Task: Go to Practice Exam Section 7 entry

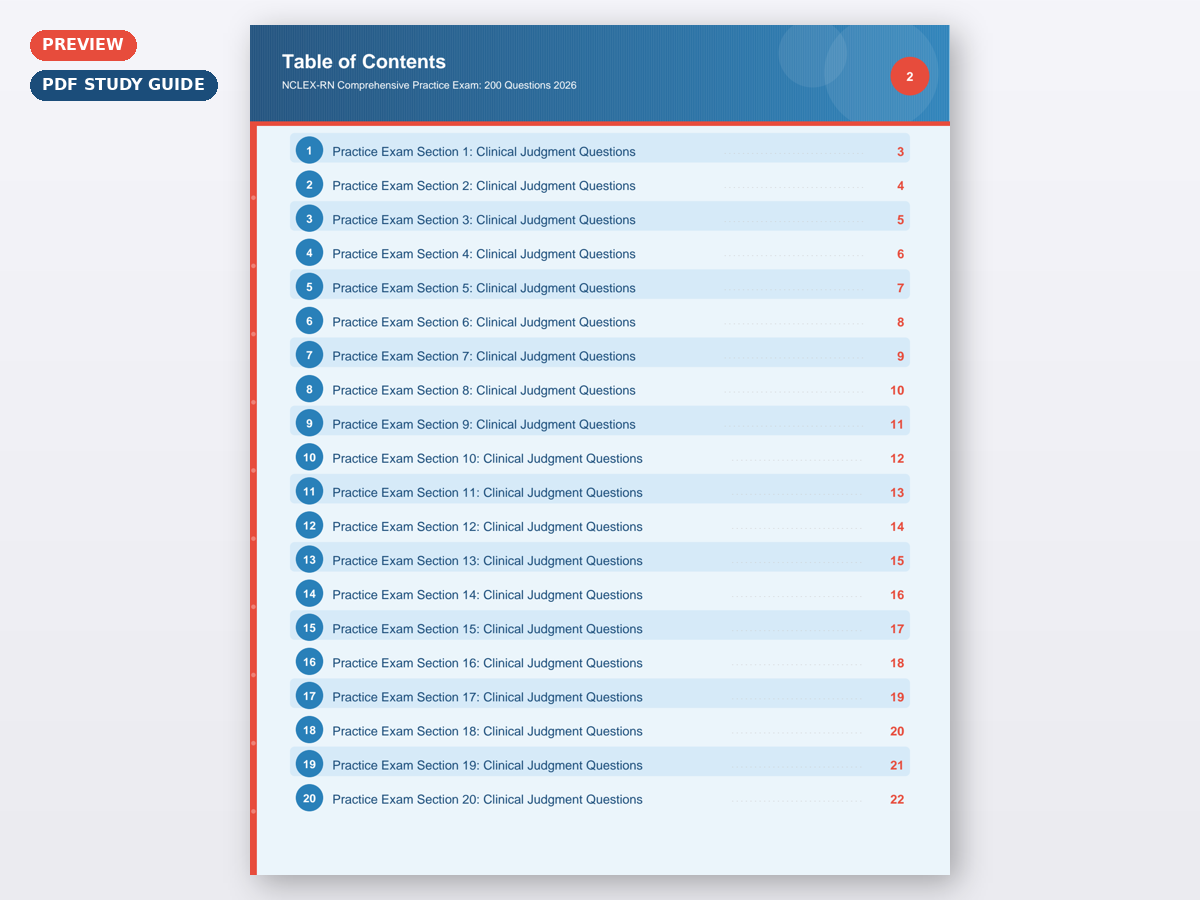Action: pos(483,356)
